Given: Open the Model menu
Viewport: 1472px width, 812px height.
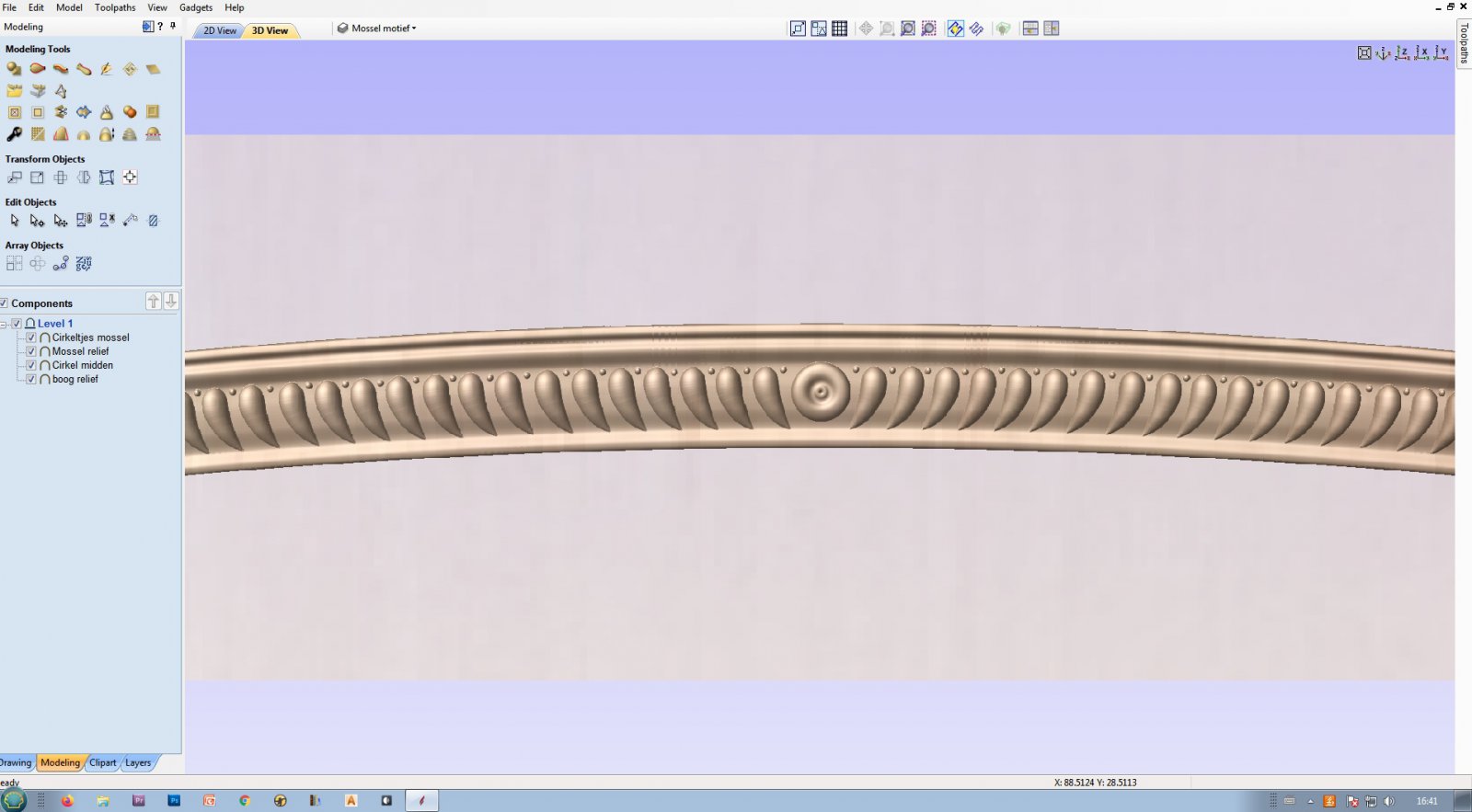Looking at the screenshot, I should tap(69, 7).
